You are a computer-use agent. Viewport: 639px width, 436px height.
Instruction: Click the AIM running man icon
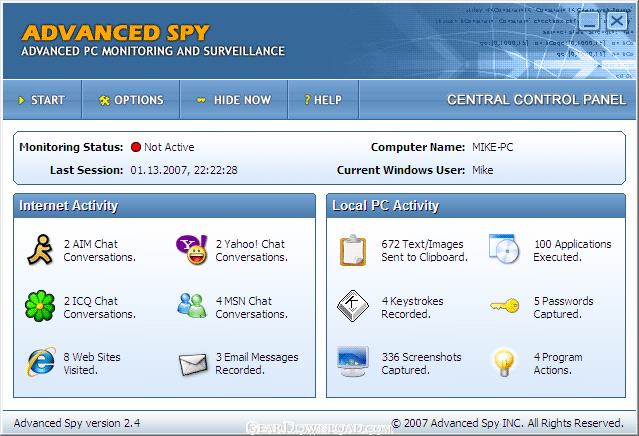tap(40, 250)
